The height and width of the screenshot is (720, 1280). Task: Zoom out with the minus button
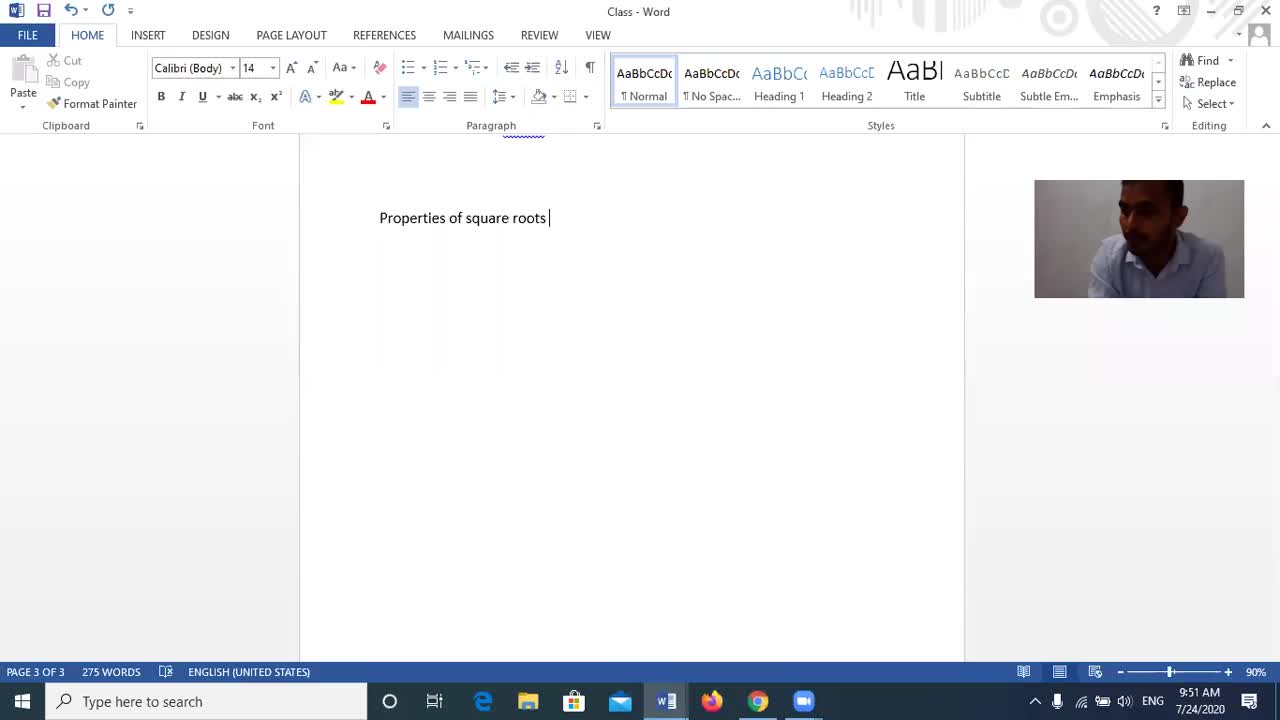(x=1120, y=672)
